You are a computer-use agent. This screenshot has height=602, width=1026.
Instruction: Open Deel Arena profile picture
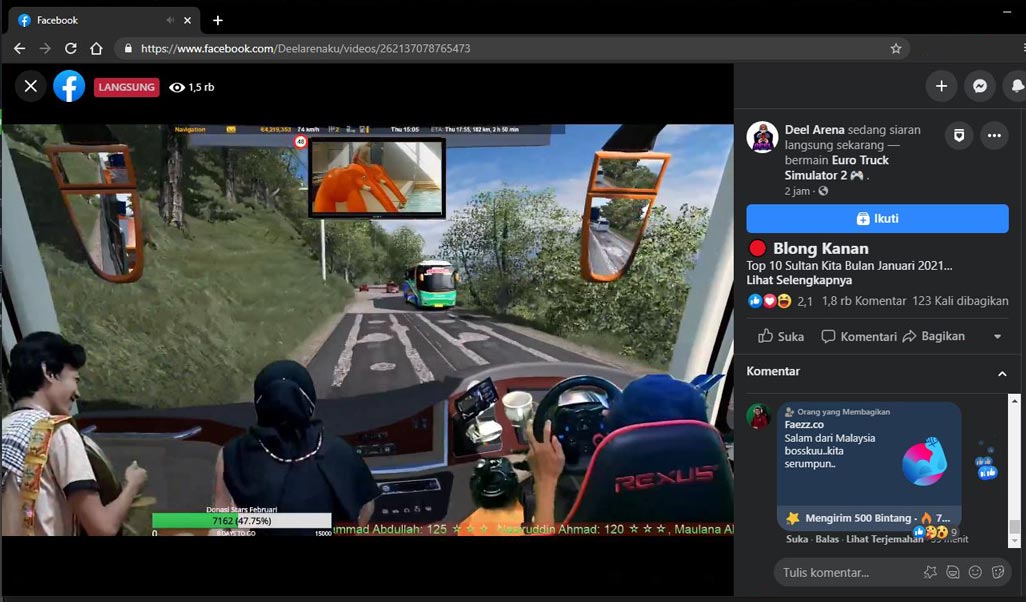[x=762, y=137]
